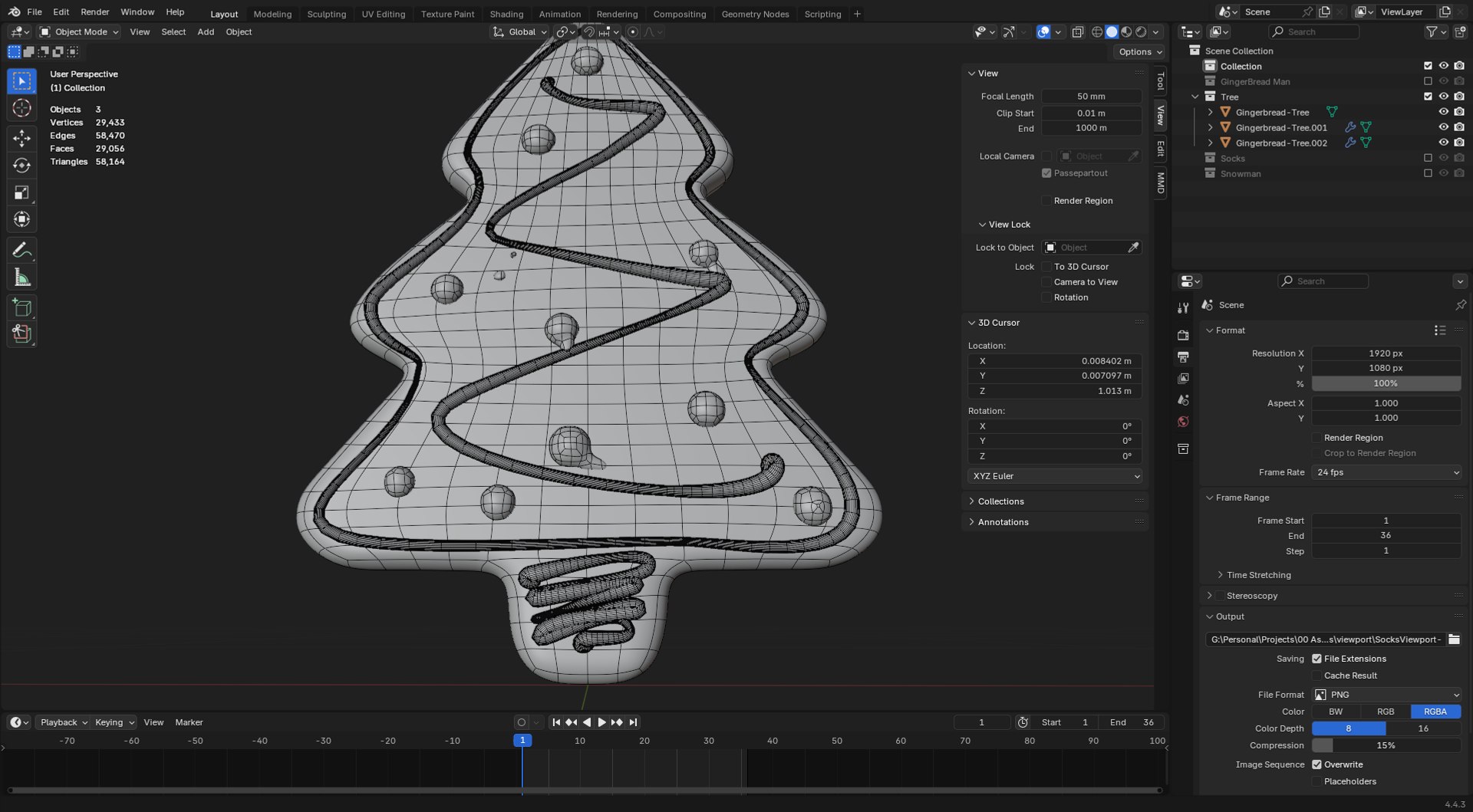The width and height of the screenshot is (1473, 812).
Task: Open the viewport Add menu
Action: tap(206, 32)
